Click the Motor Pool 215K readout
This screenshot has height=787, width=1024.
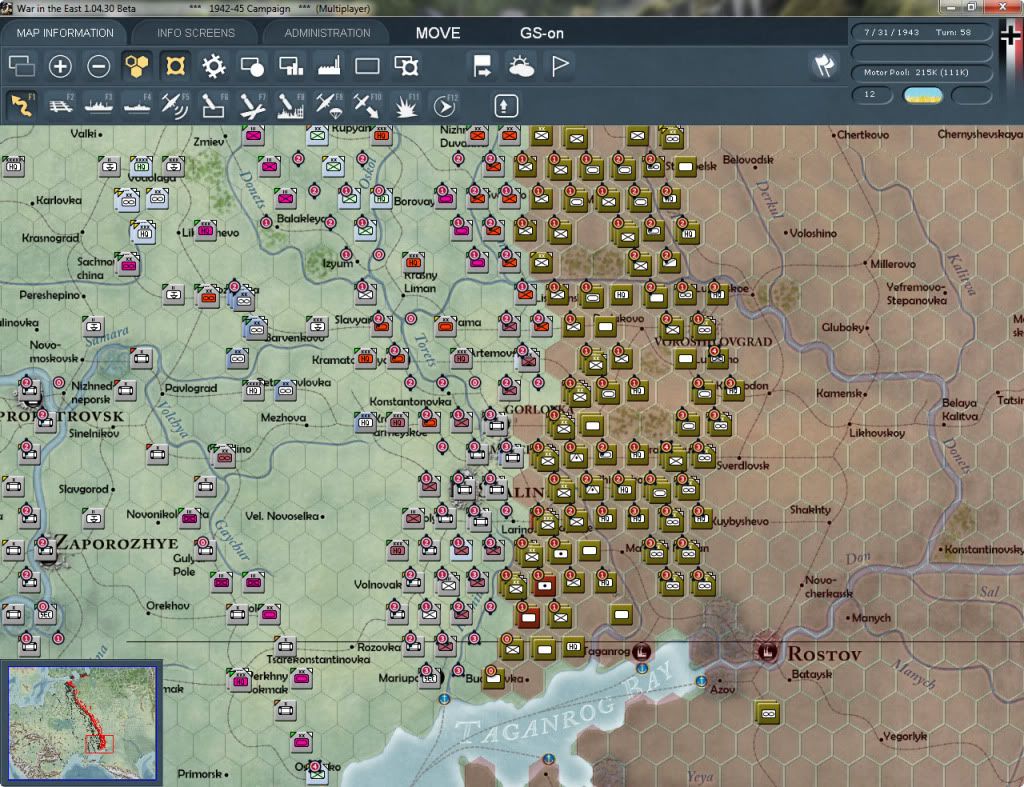click(921, 72)
